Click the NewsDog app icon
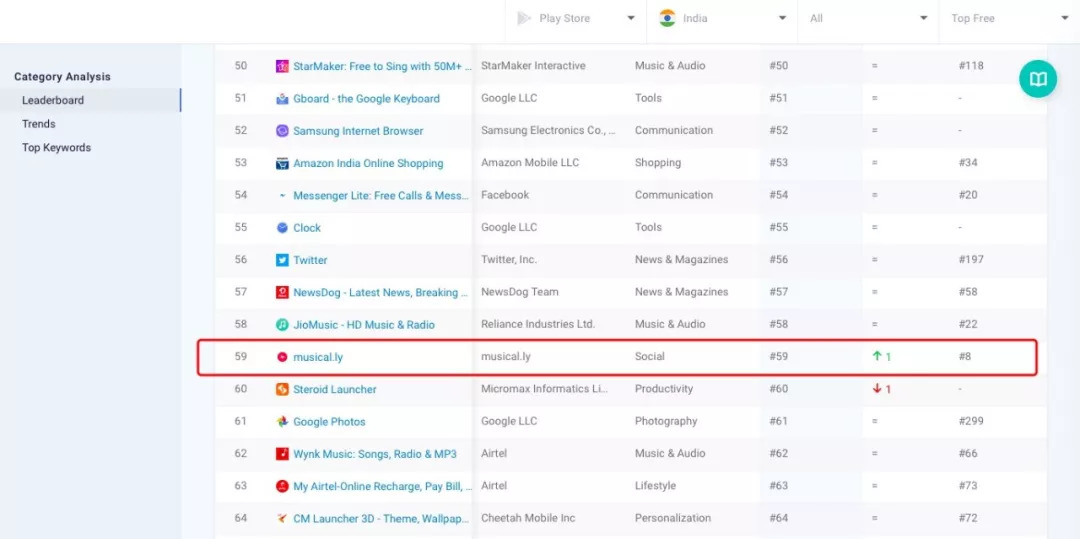Image resolution: width=1080 pixels, height=539 pixels. (282, 293)
